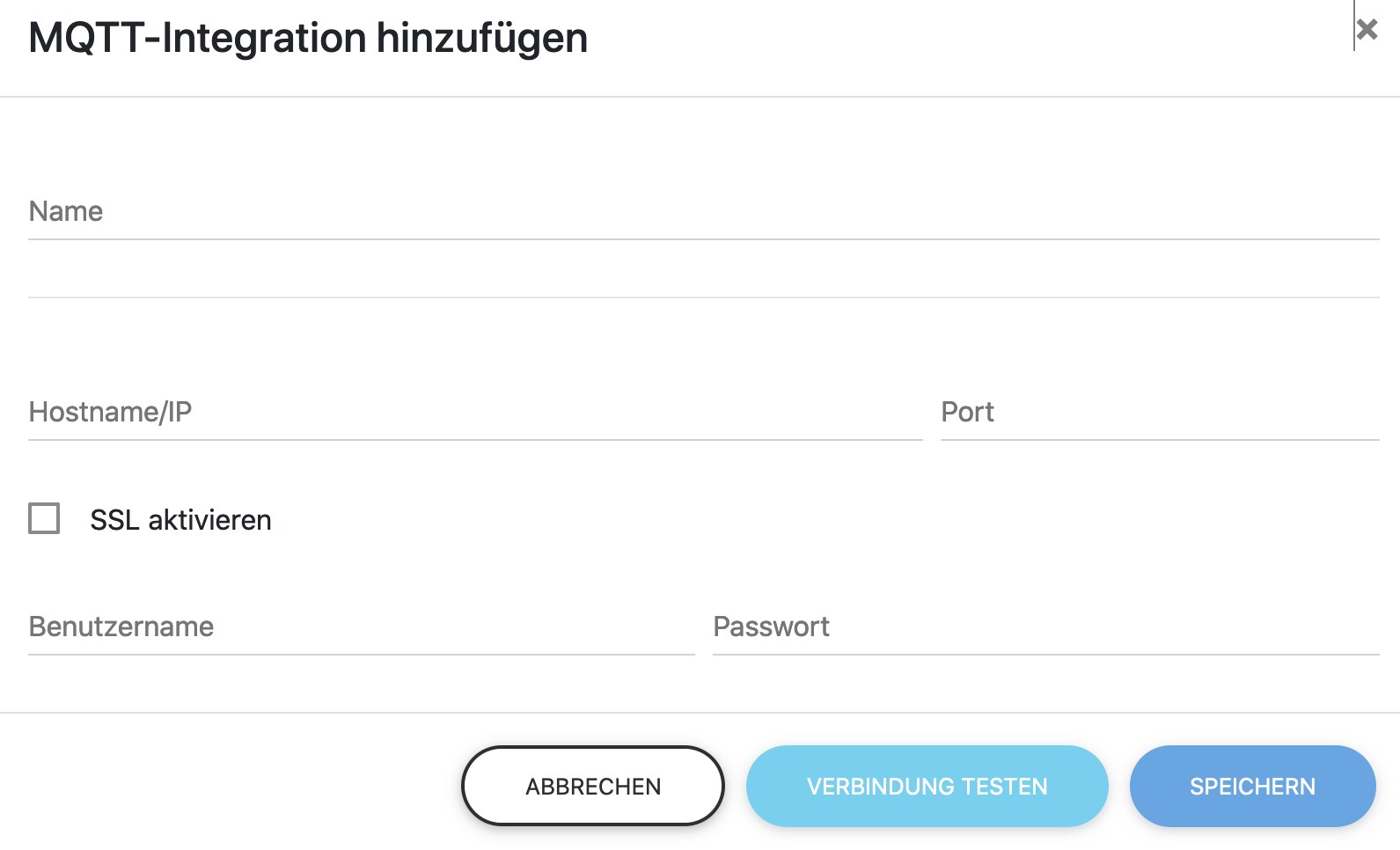Click the "Benutzername" placeholder text
Viewport: 1400px width, 850px height.
coord(121,627)
